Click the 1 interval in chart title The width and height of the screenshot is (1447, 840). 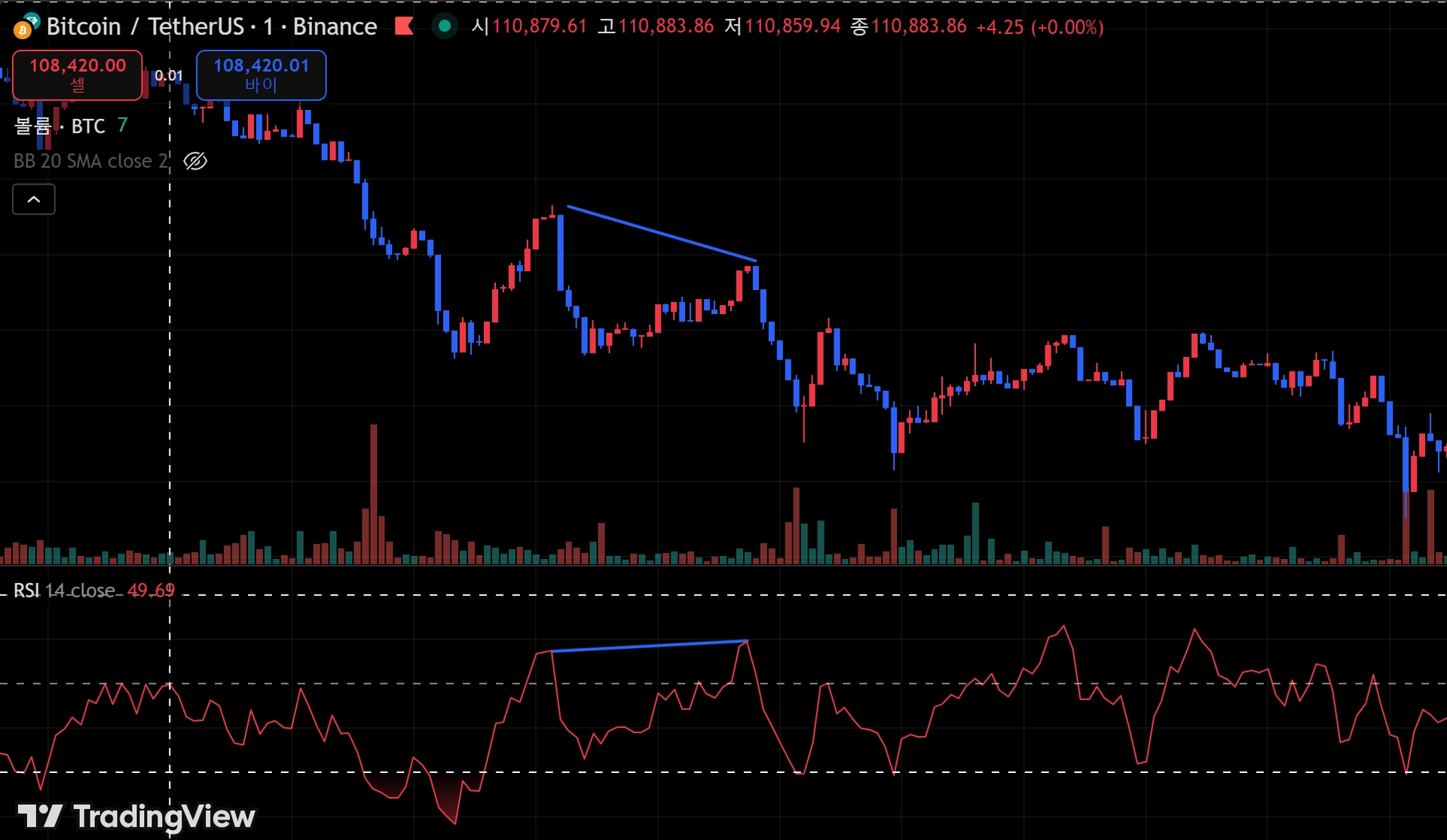point(268,27)
